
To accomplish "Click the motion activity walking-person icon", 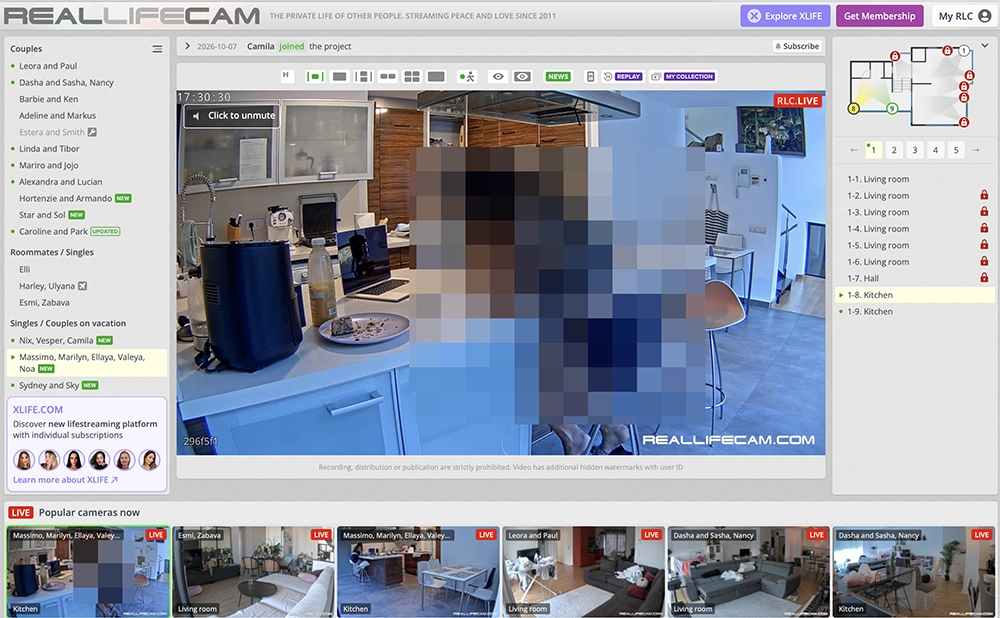I will pos(467,77).
